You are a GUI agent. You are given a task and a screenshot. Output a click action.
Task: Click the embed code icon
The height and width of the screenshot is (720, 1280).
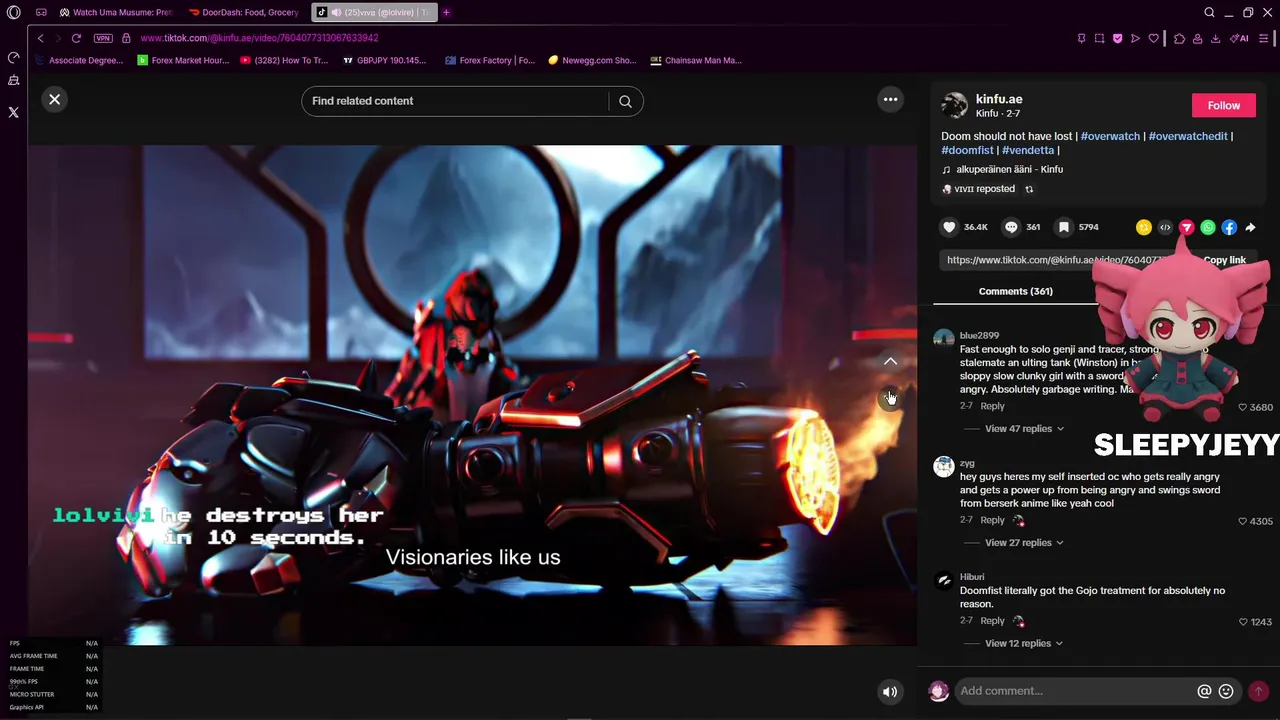[x=1165, y=227]
